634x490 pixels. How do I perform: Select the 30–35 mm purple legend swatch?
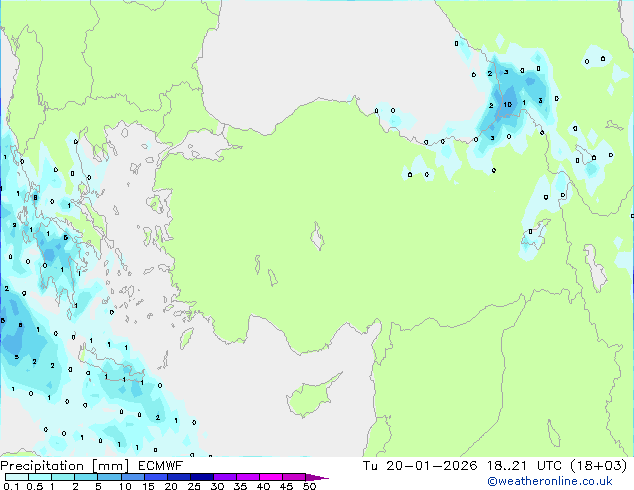coord(225,477)
